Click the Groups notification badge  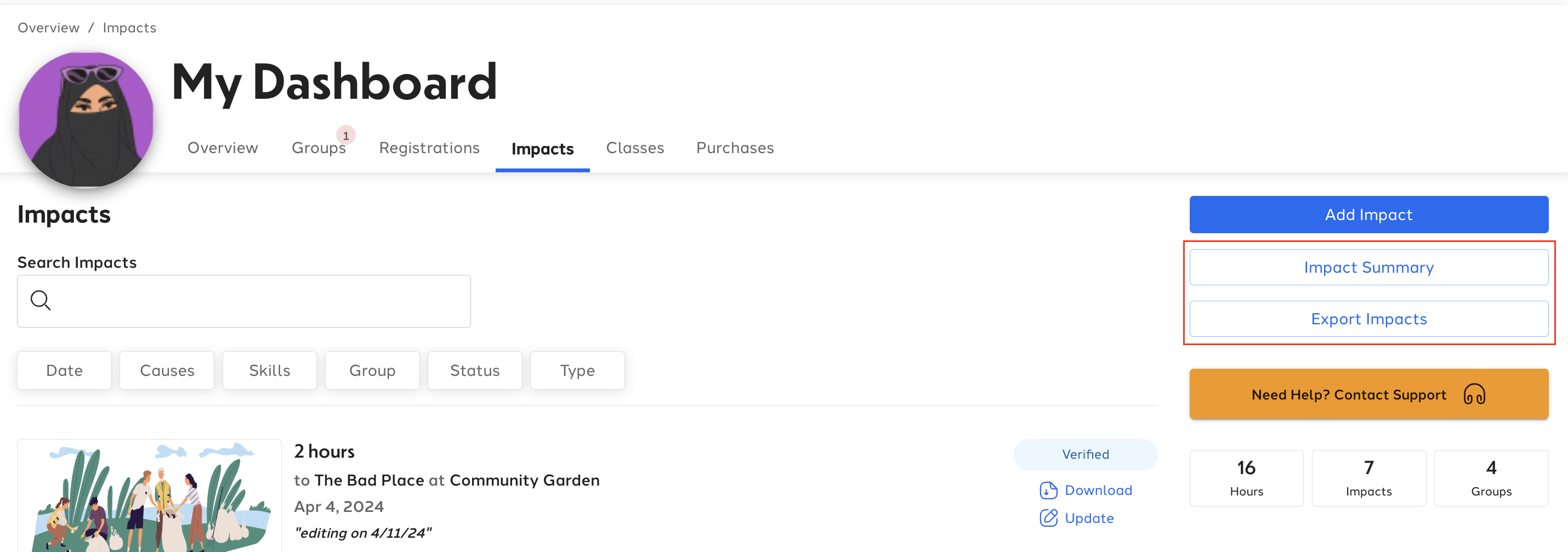346,136
